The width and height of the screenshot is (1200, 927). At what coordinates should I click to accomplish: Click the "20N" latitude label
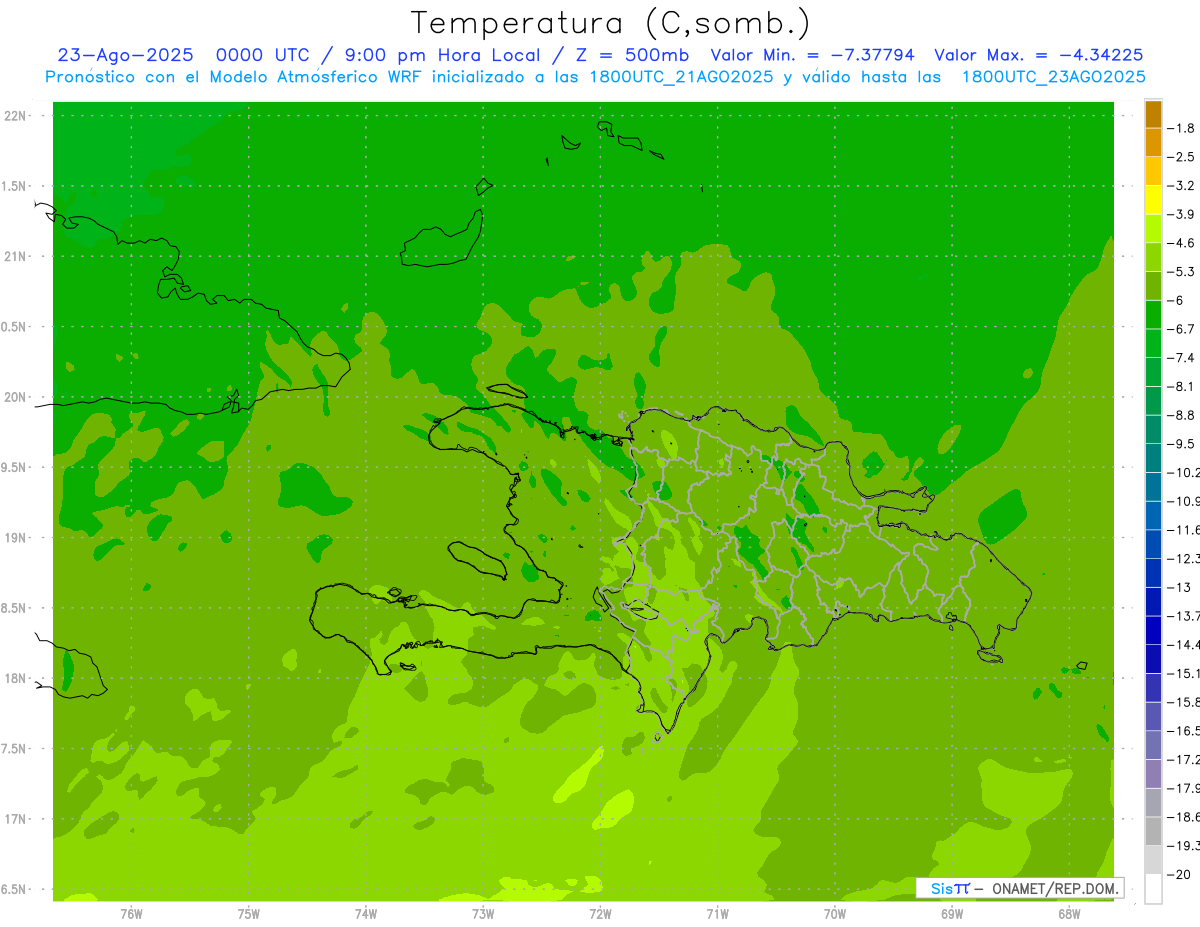click(x=15, y=397)
